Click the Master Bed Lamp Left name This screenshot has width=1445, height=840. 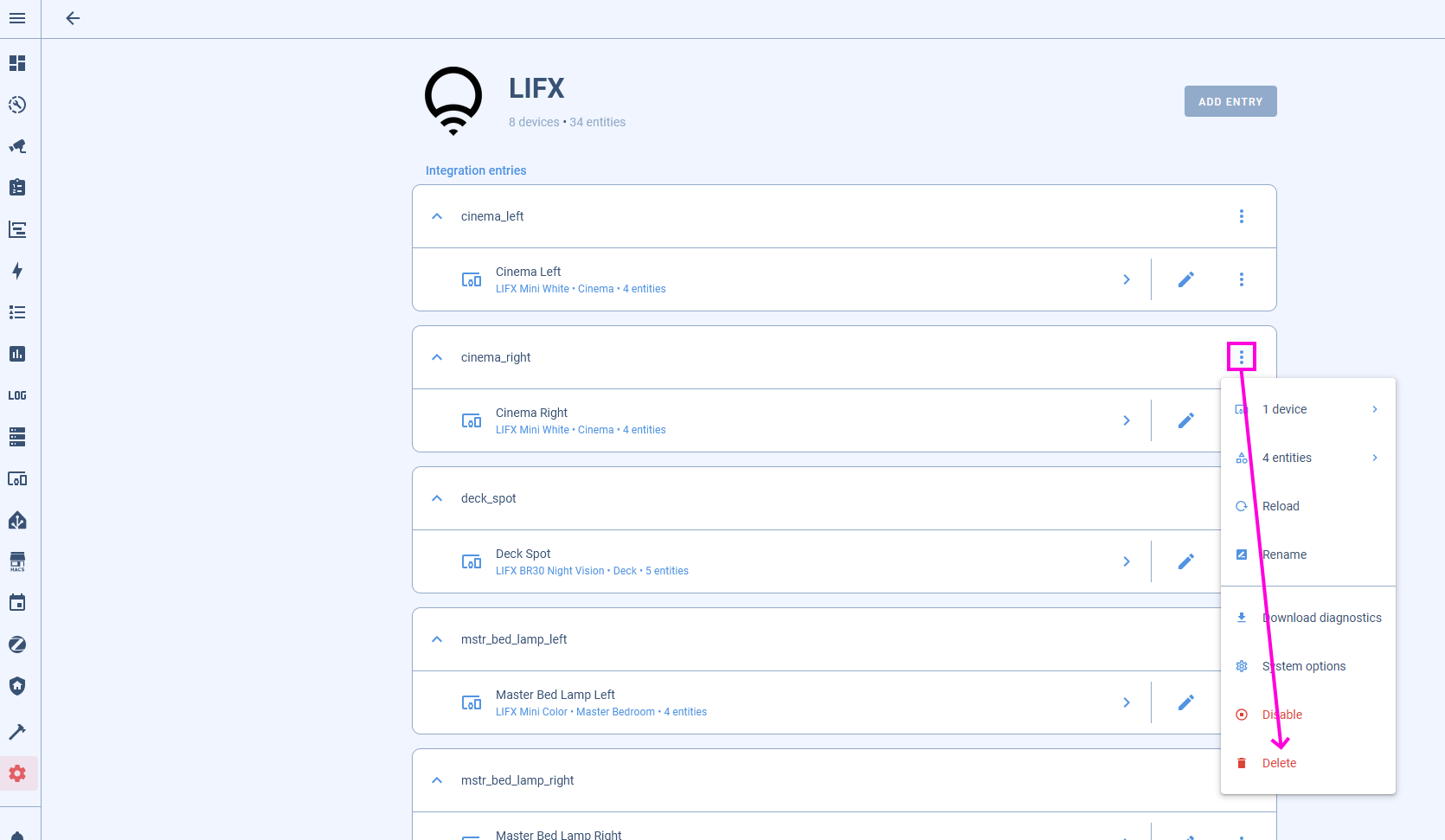[x=556, y=695]
